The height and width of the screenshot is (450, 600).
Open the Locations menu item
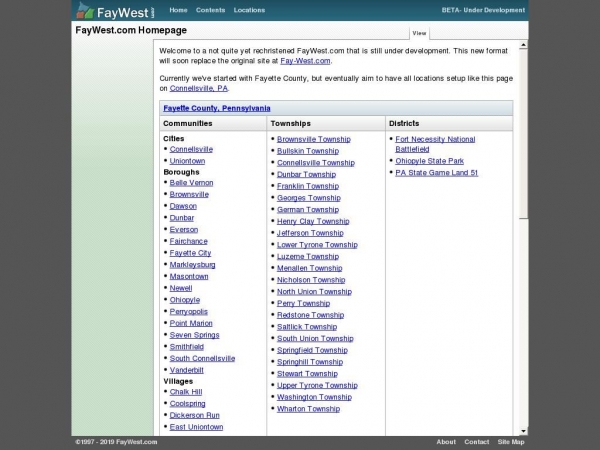point(249,10)
